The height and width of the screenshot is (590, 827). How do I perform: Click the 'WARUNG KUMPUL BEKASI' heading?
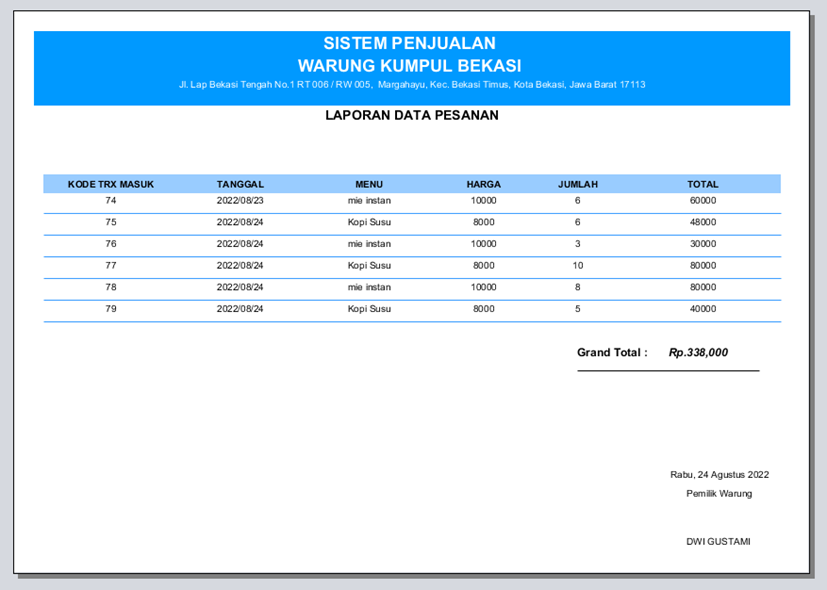tap(409, 65)
